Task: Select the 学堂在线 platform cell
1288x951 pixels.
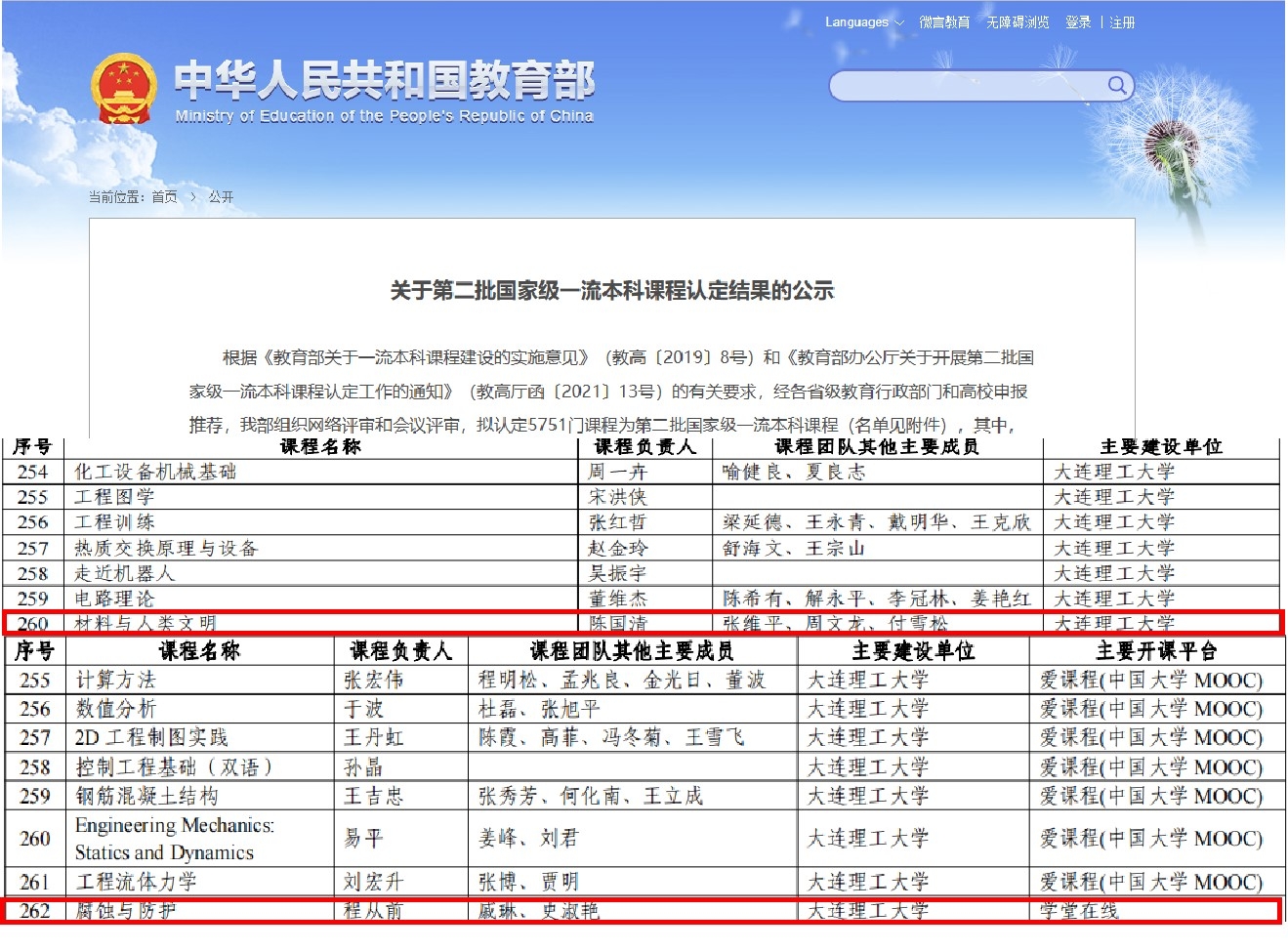Action: coord(1079,911)
